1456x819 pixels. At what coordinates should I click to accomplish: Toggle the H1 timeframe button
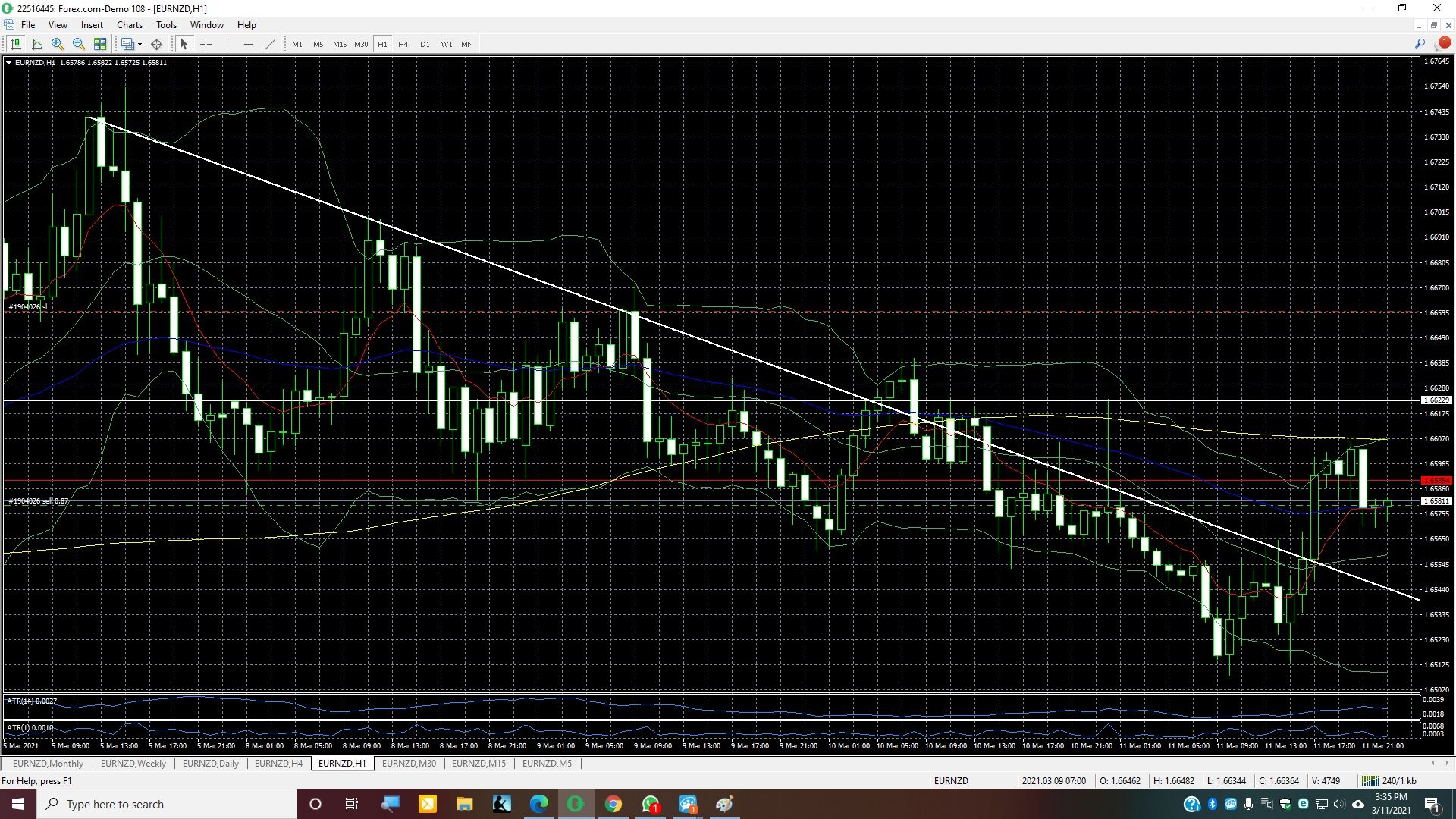382,44
